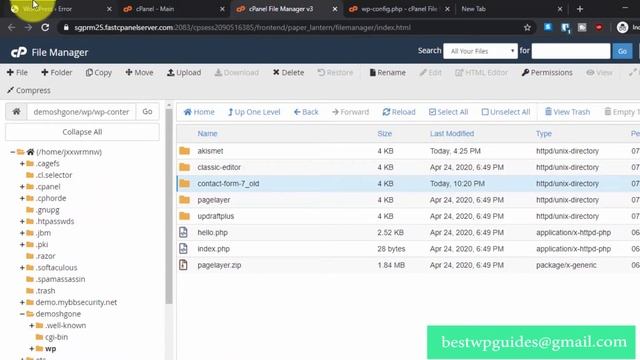Sort files by Type column
This screenshot has width=640, height=360.
coord(544,133)
